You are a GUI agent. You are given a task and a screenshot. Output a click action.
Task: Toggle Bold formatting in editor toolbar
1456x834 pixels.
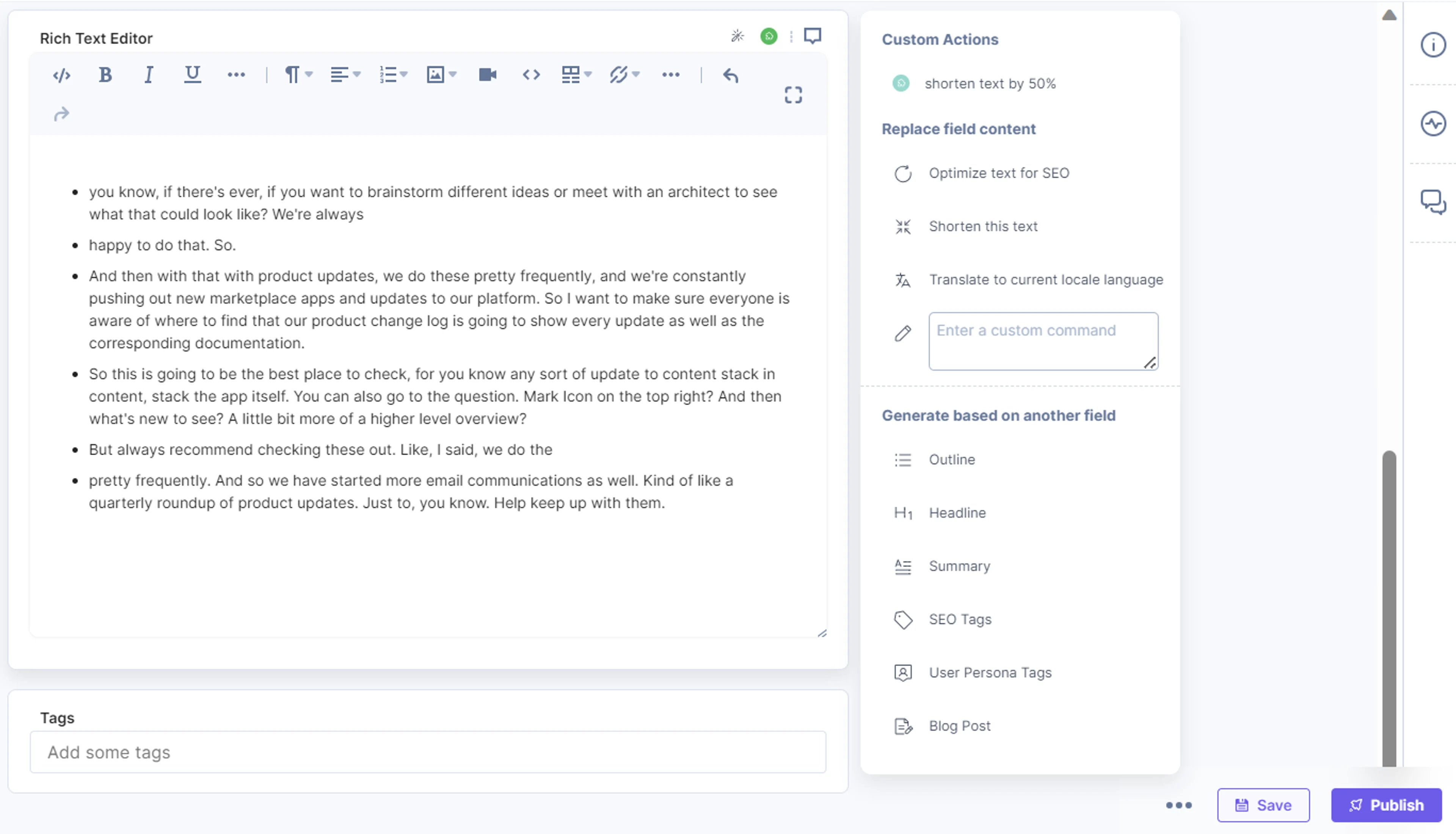pyautogui.click(x=105, y=75)
